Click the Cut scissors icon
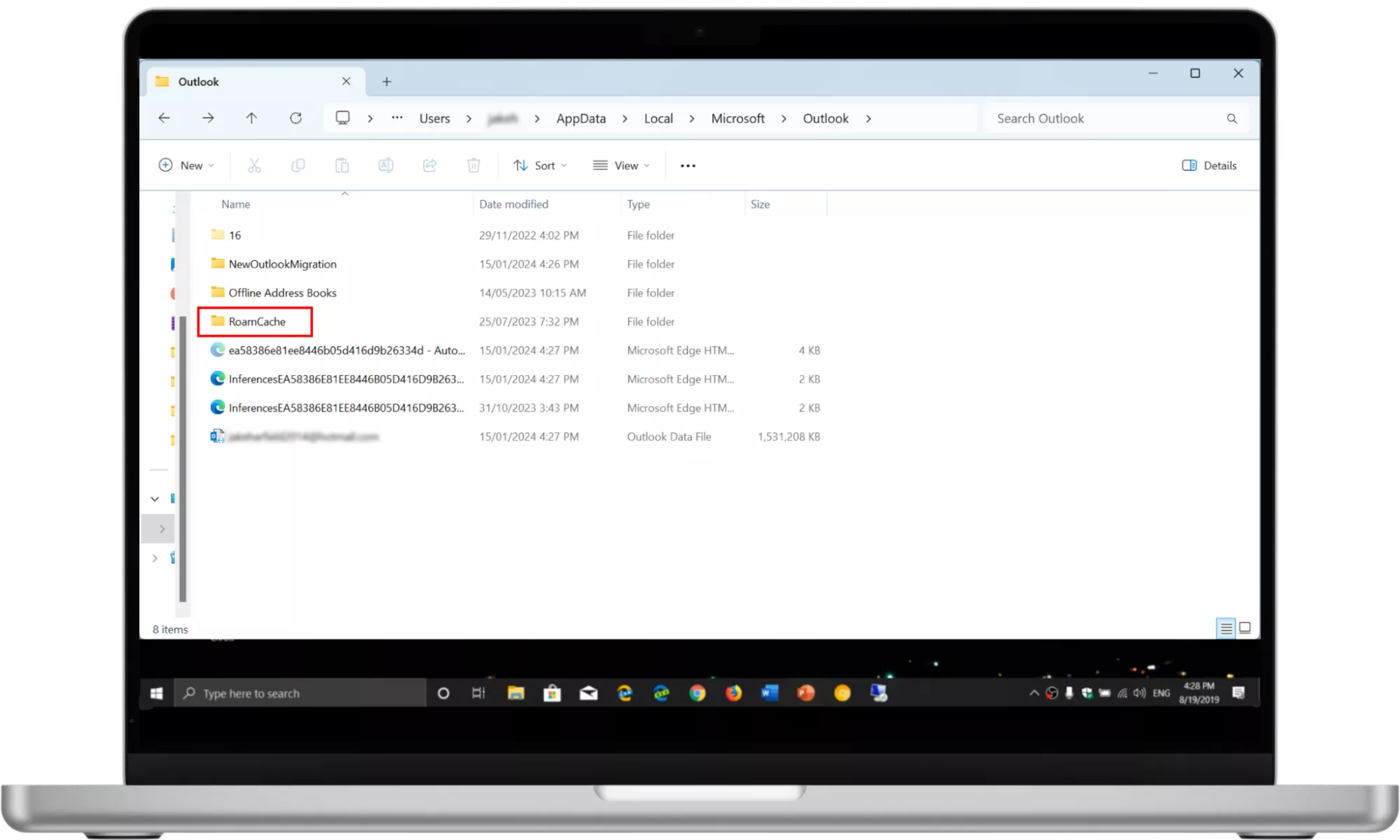1400x840 pixels. tap(254, 166)
